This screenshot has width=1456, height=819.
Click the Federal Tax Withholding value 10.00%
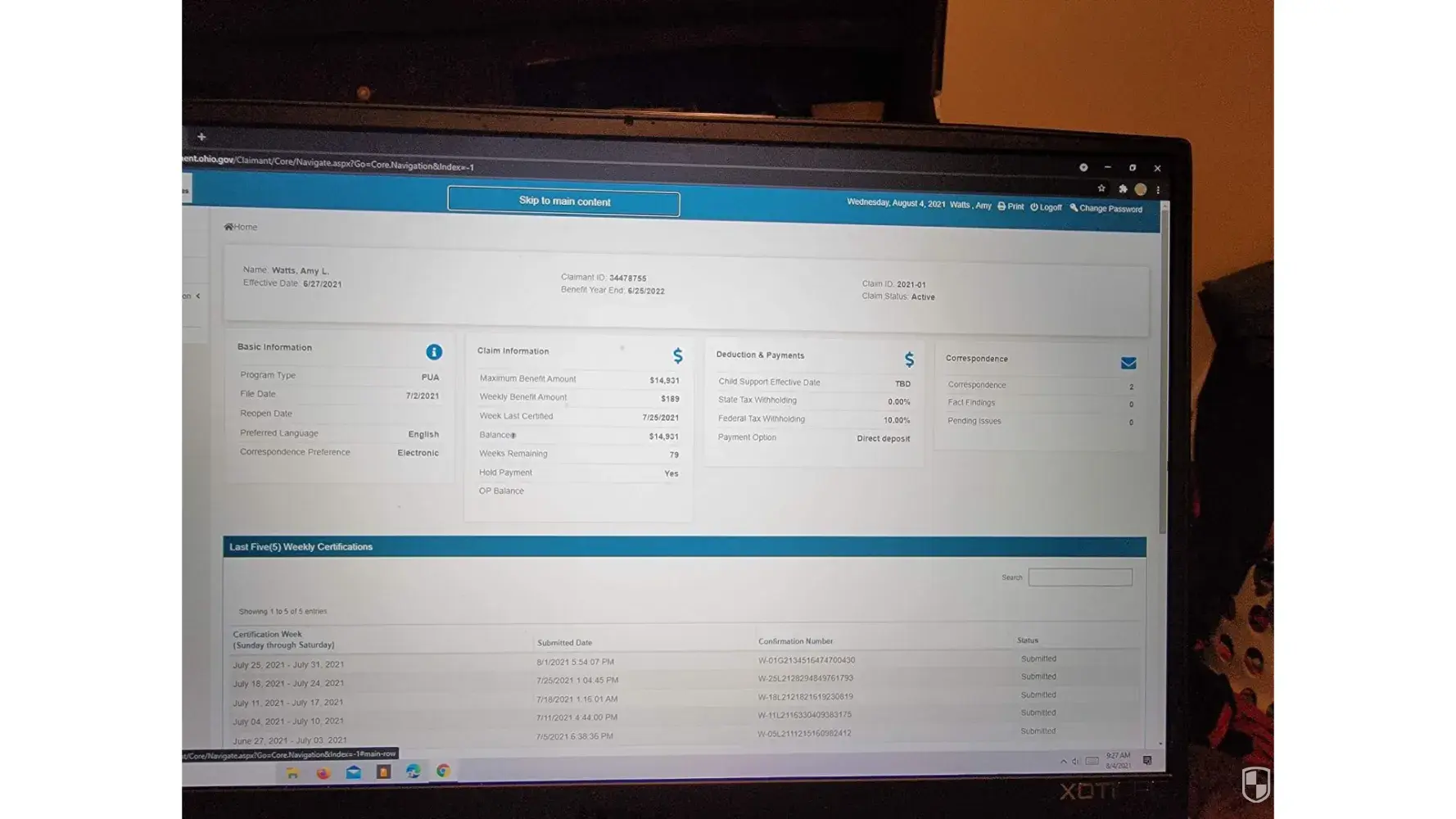pos(897,420)
